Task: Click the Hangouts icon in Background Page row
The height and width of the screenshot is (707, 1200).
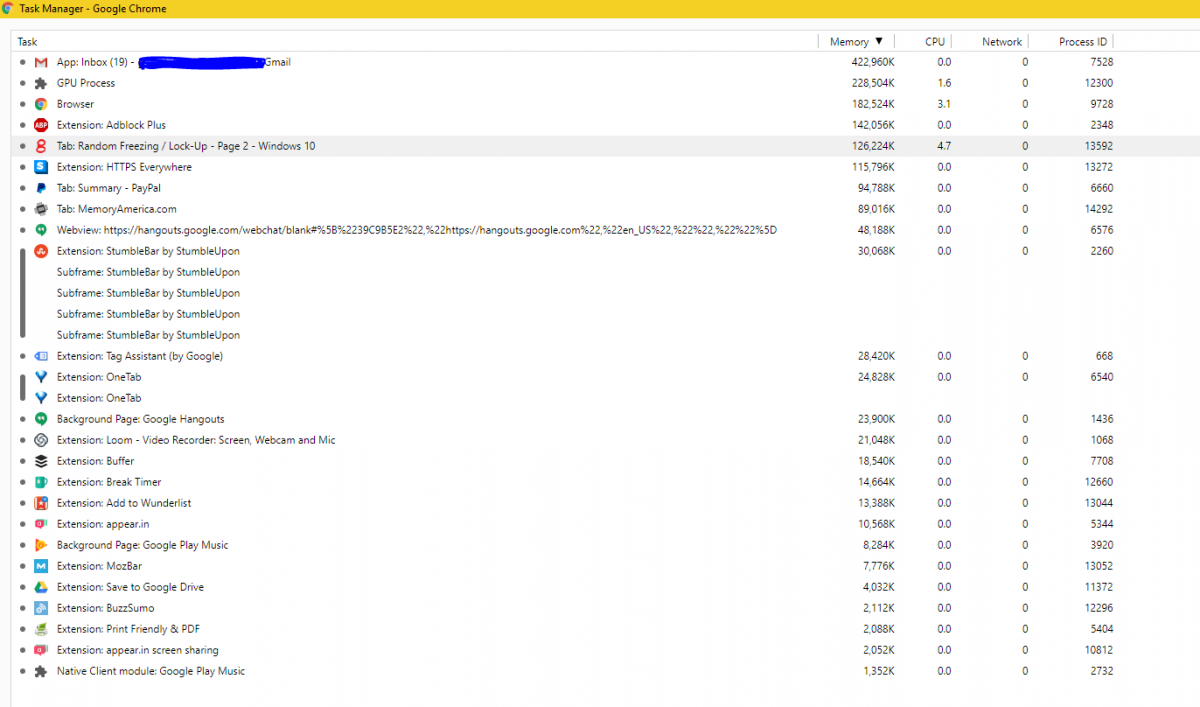Action: pos(41,419)
